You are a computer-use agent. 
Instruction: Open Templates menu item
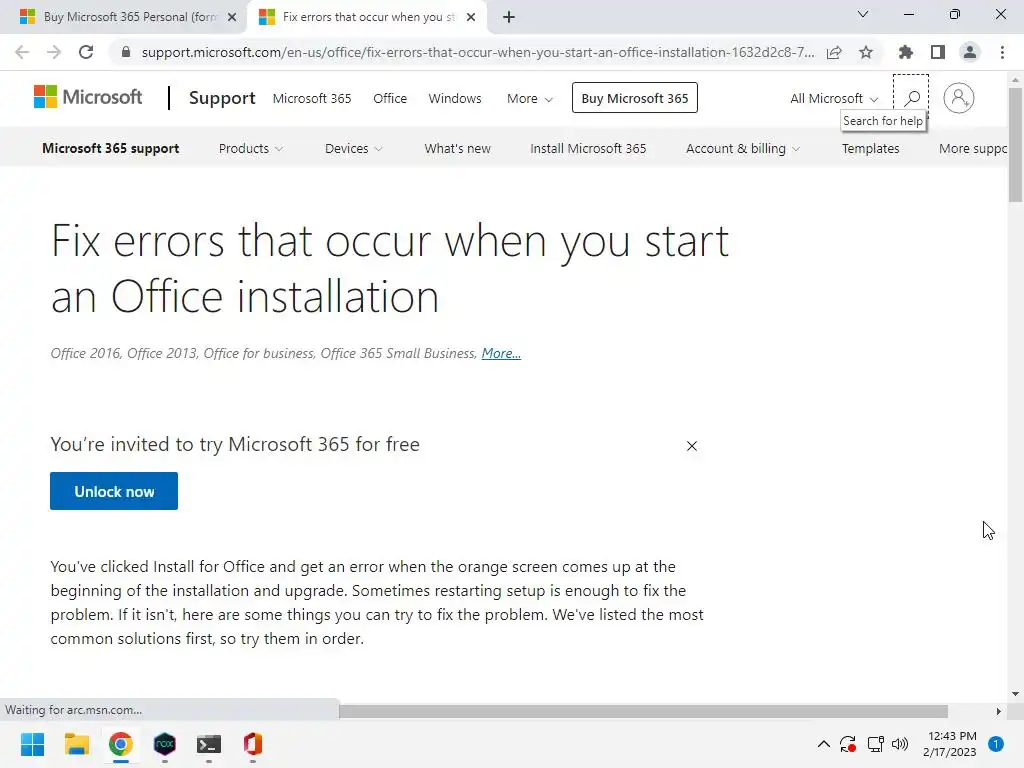click(x=871, y=148)
